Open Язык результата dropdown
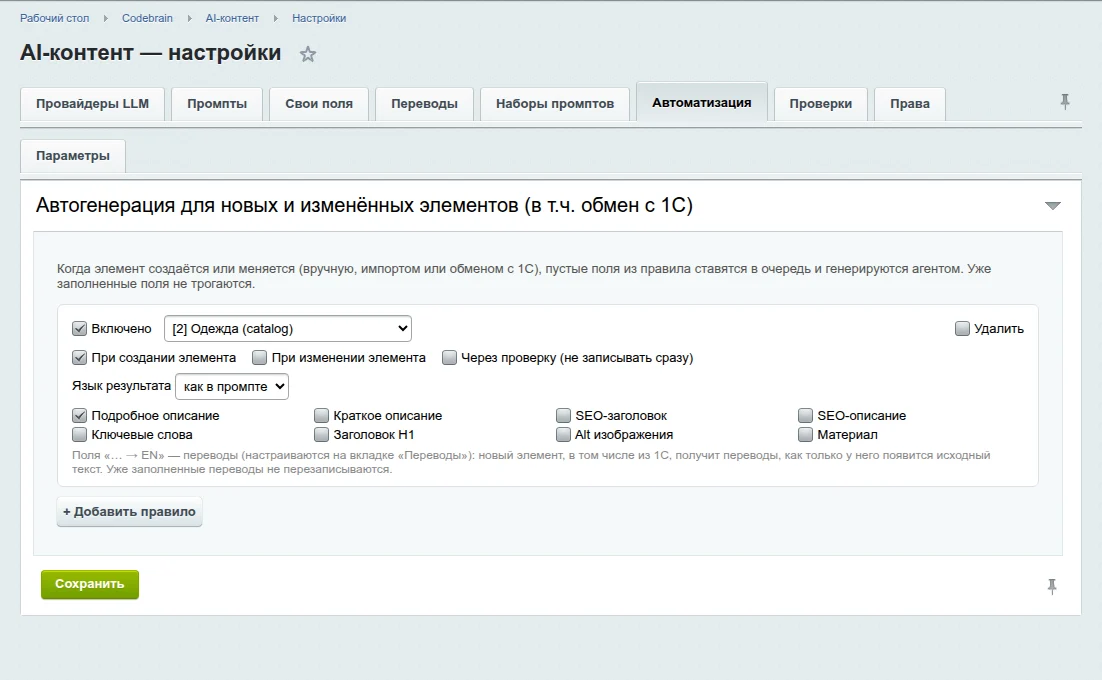Viewport: 1102px width, 680px height. click(232, 386)
